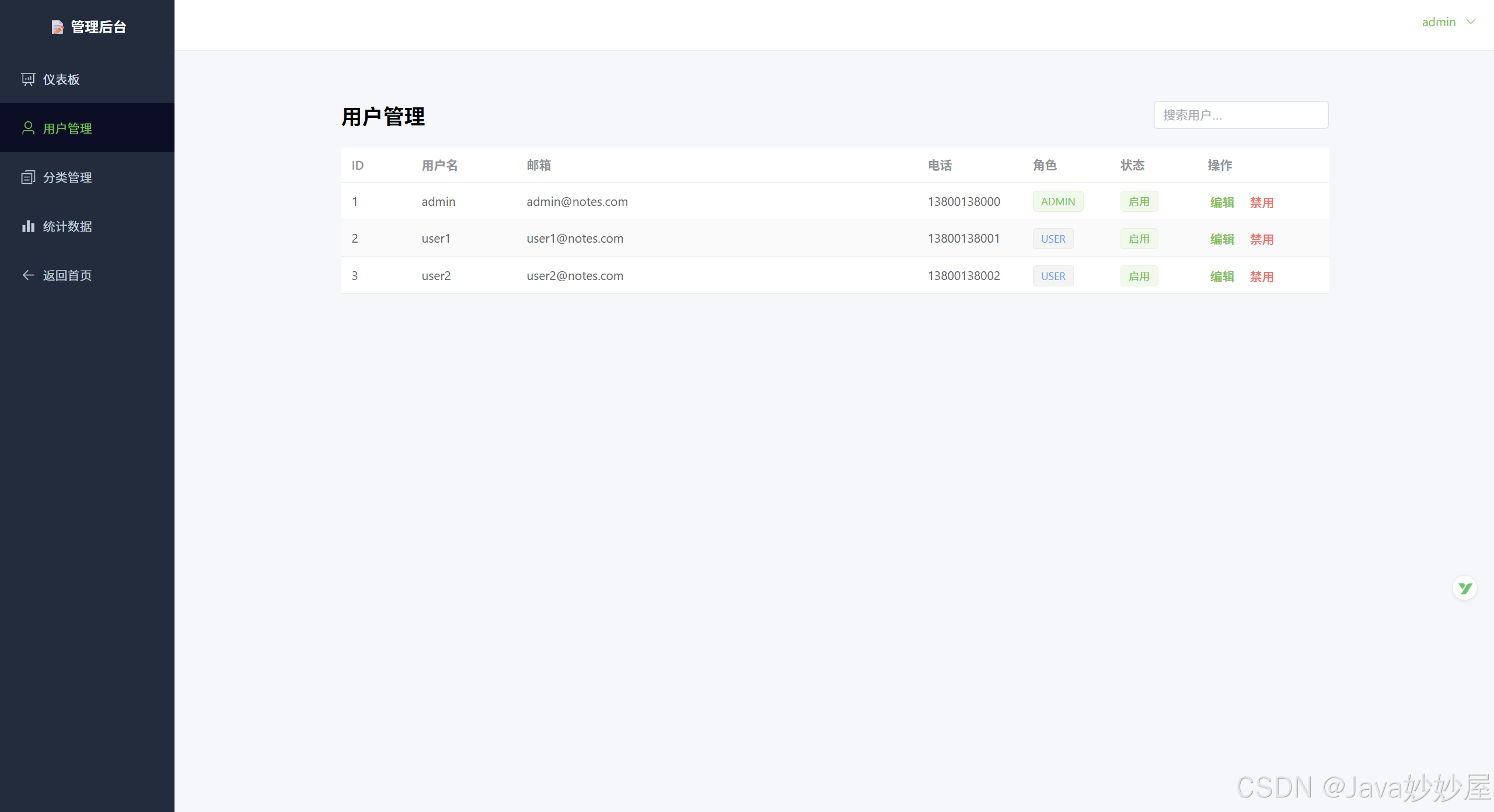Screen dimensions: 1494x812
Task: Click user1's 启用 status badge
Action: 1139,239
